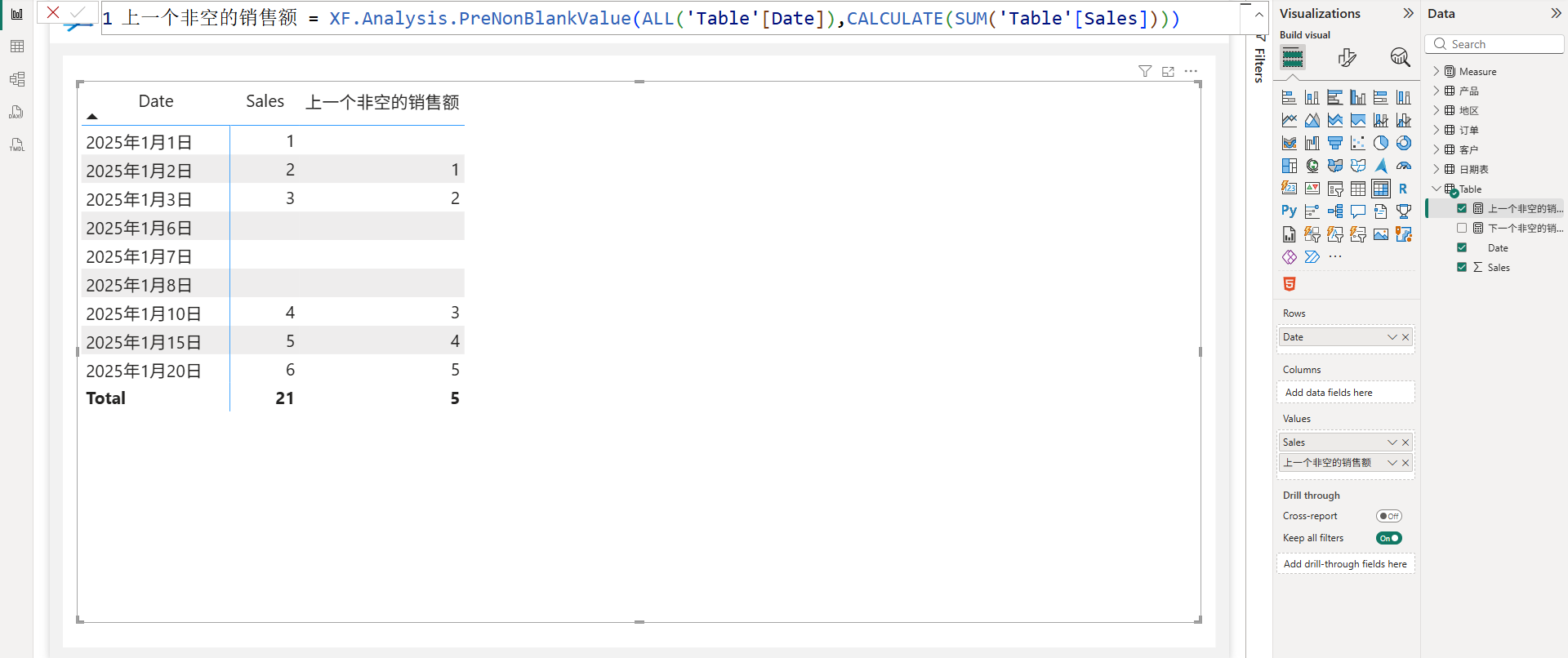Expand the 订单 table in Data pane
This screenshot has width=1568, height=658.
[1437, 130]
